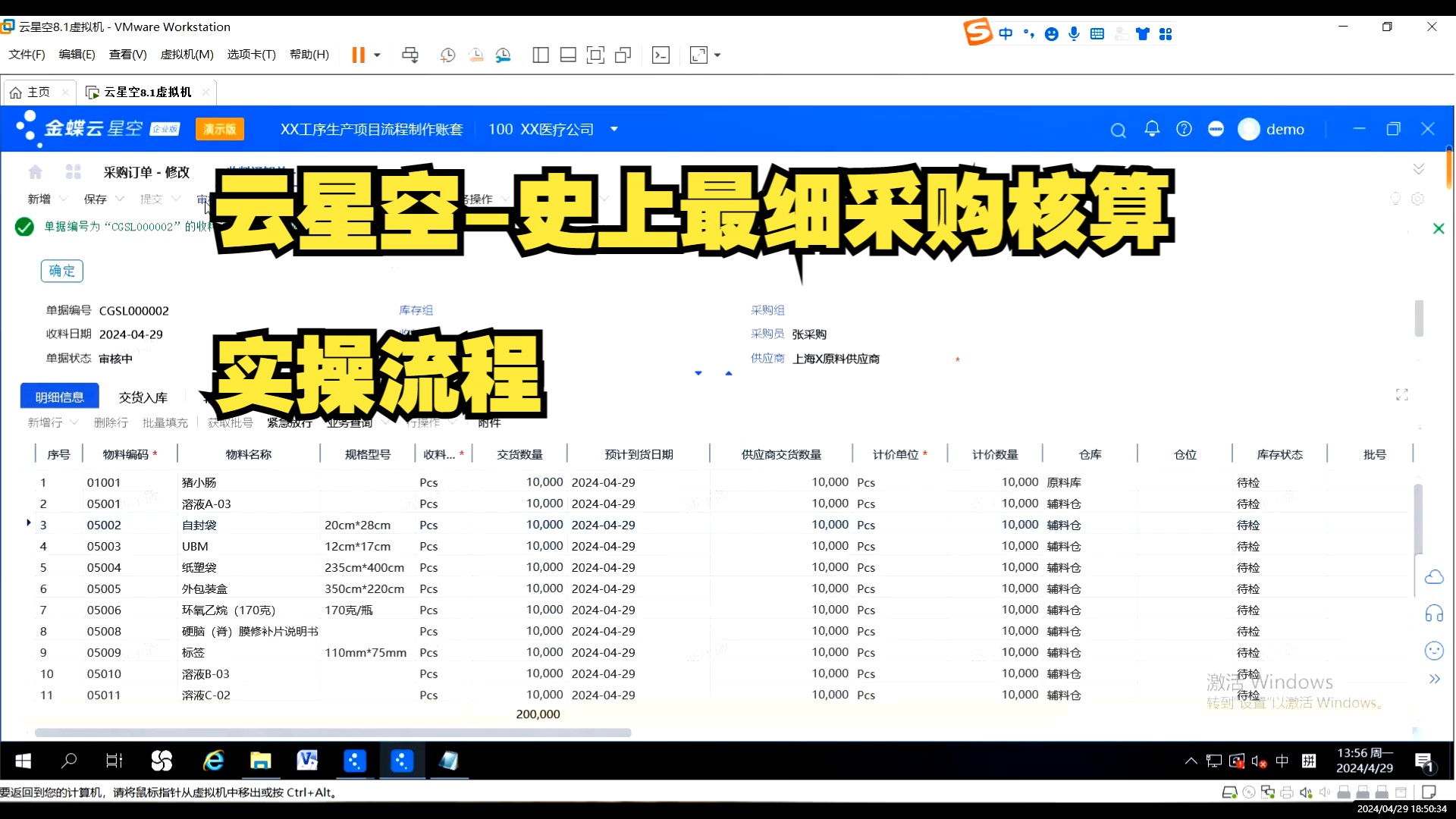Image resolution: width=1456 pixels, height=819 pixels.
Task: Open the demo user account
Action: pos(1271,130)
